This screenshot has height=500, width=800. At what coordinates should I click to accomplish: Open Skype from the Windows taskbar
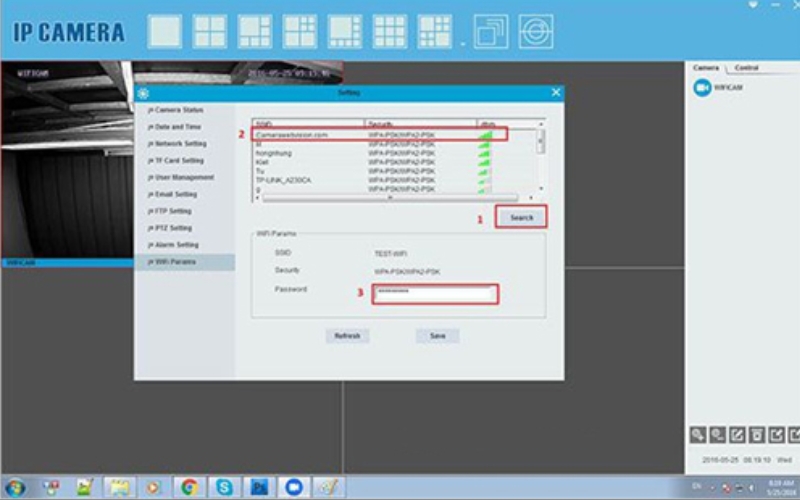pyautogui.click(x=224, y=487)
